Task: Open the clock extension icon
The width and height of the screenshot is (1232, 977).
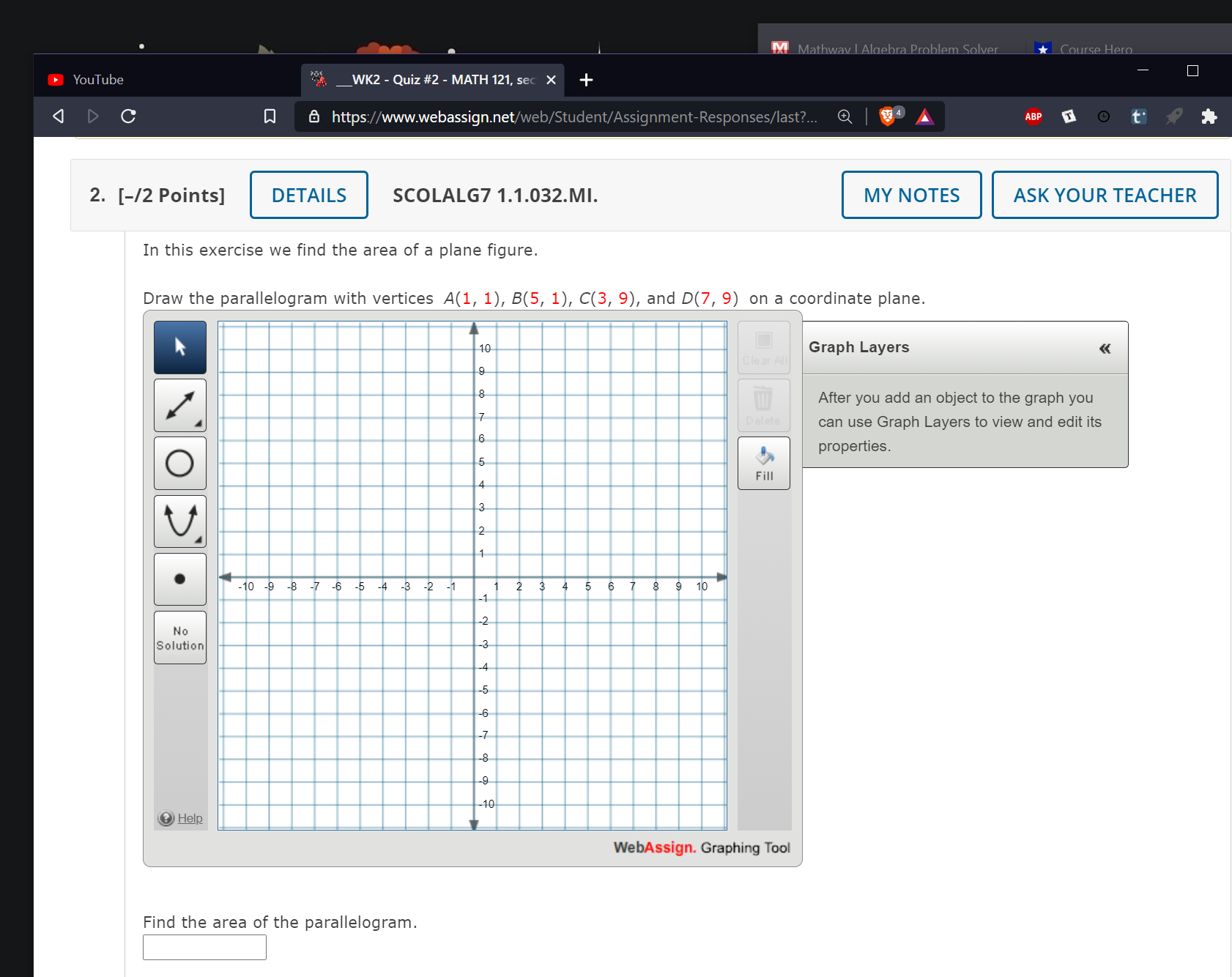Action: (1104, 116)
